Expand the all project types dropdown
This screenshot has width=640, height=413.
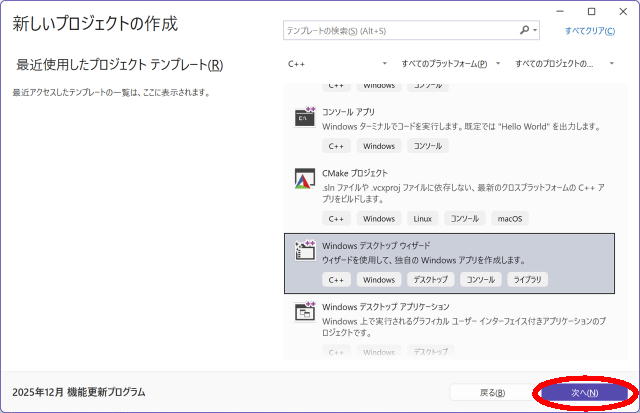(x=566, y=64)
